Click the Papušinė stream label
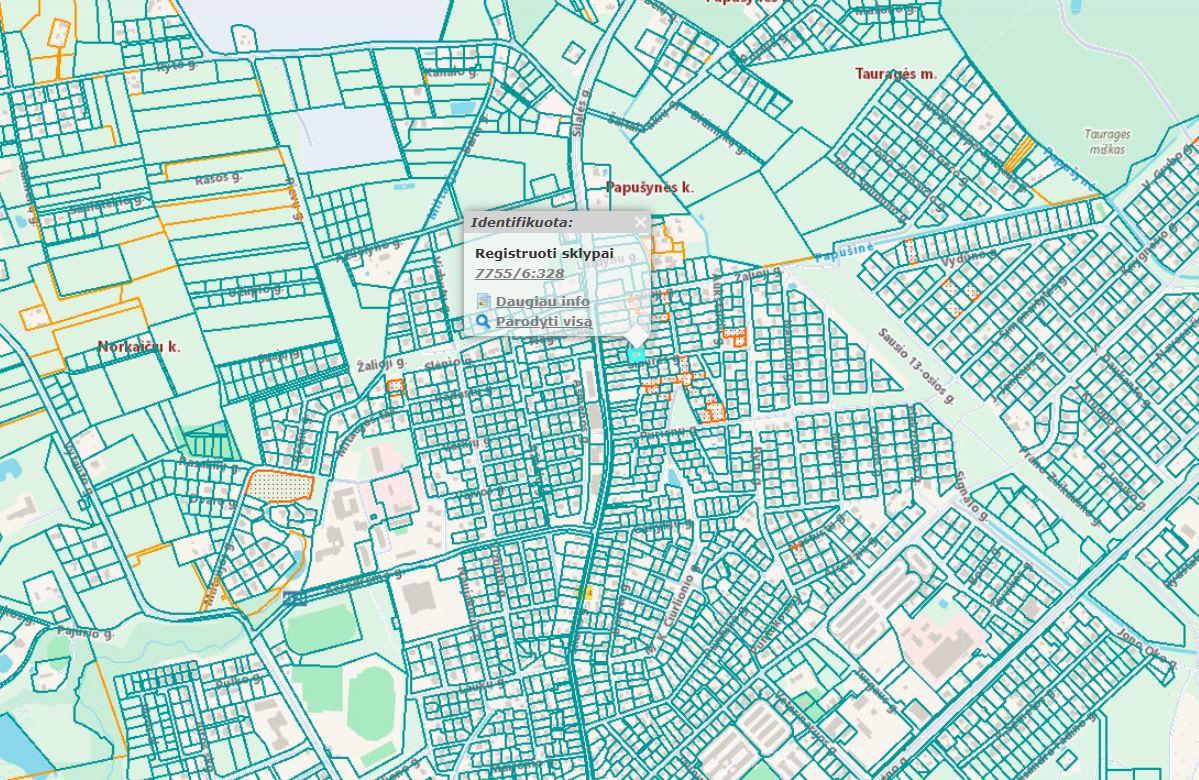The height and width of the screenshot is (780, 1199). (x=843, y=252)
